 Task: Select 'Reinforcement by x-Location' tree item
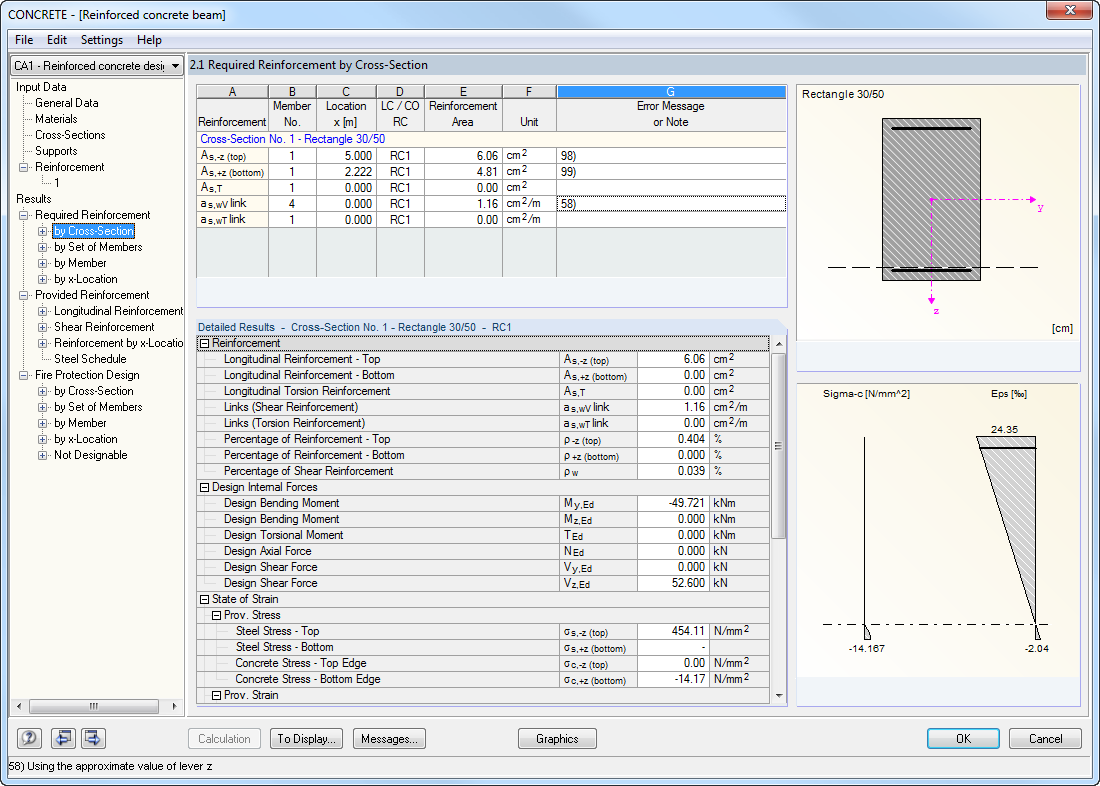click(x=119, y=343)
